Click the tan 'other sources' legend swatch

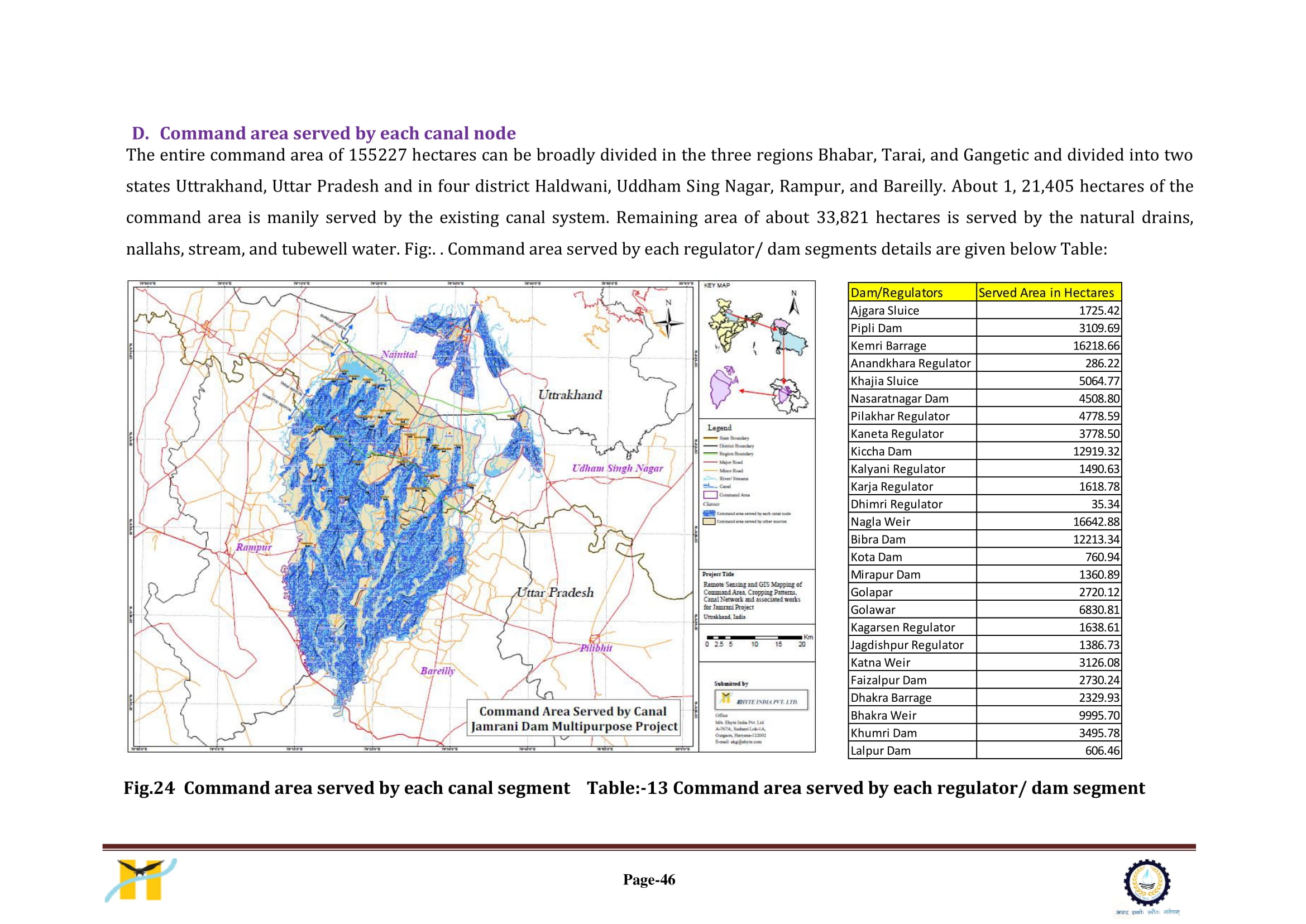coord(709,521)
